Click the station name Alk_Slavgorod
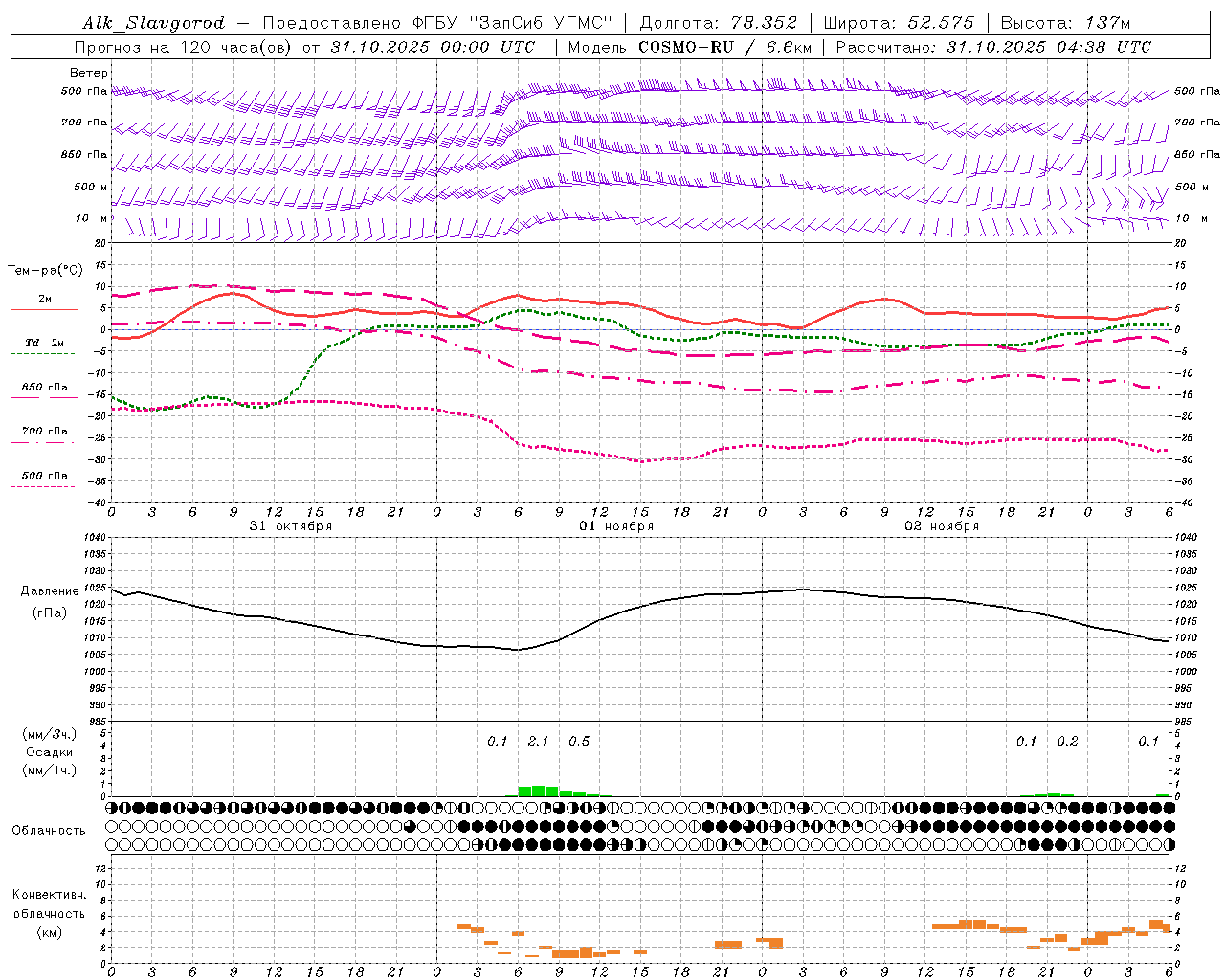Viewport: 1225px width, 980px height. 153,23
